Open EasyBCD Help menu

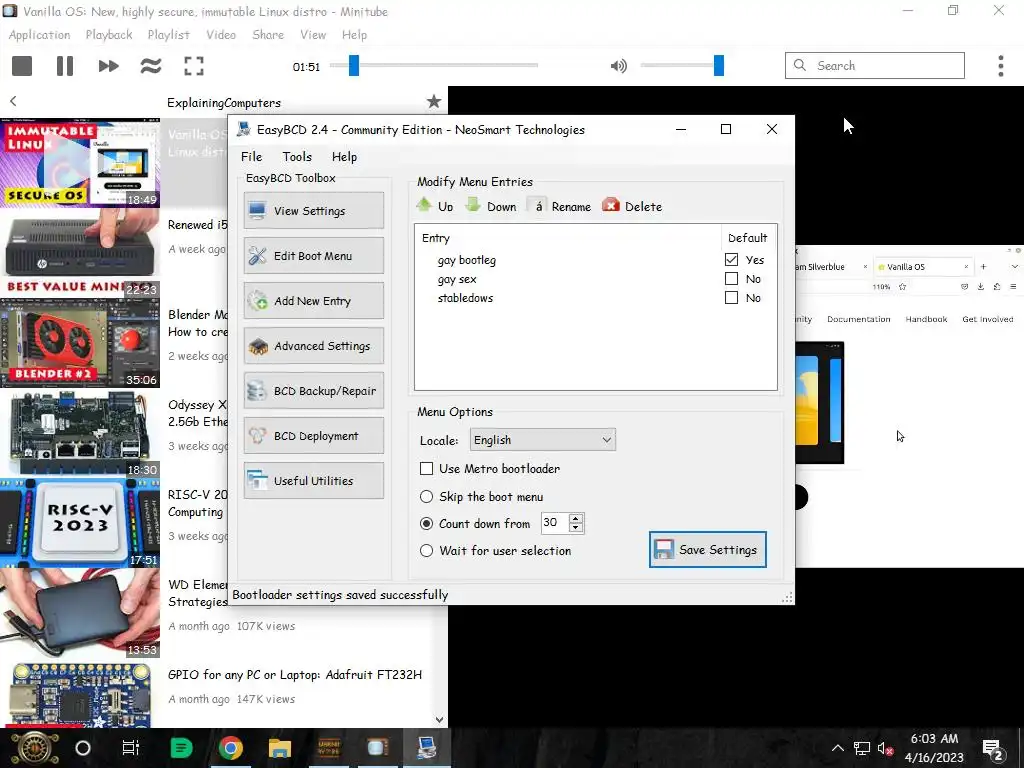click(344, 157)
